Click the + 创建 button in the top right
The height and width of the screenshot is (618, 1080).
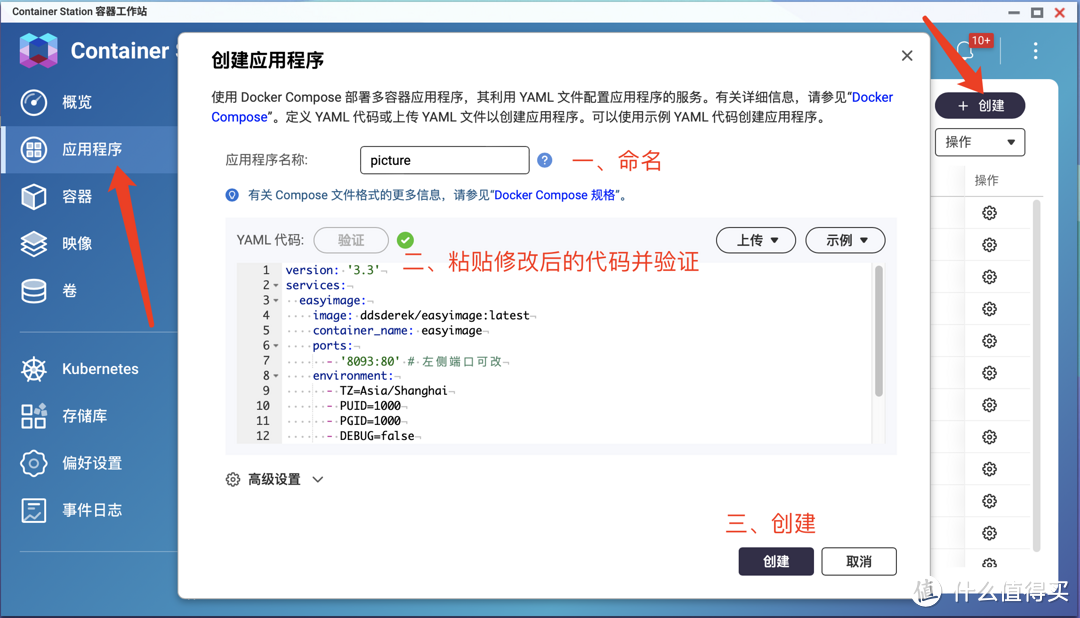tap(980, 105)
